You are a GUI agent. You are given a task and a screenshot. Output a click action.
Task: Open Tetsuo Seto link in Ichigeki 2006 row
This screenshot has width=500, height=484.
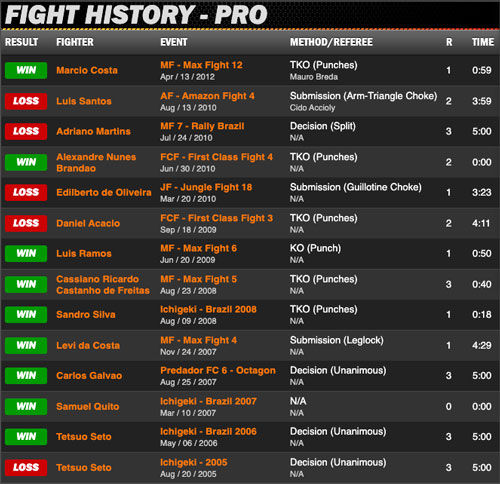[x=84, y=437]
